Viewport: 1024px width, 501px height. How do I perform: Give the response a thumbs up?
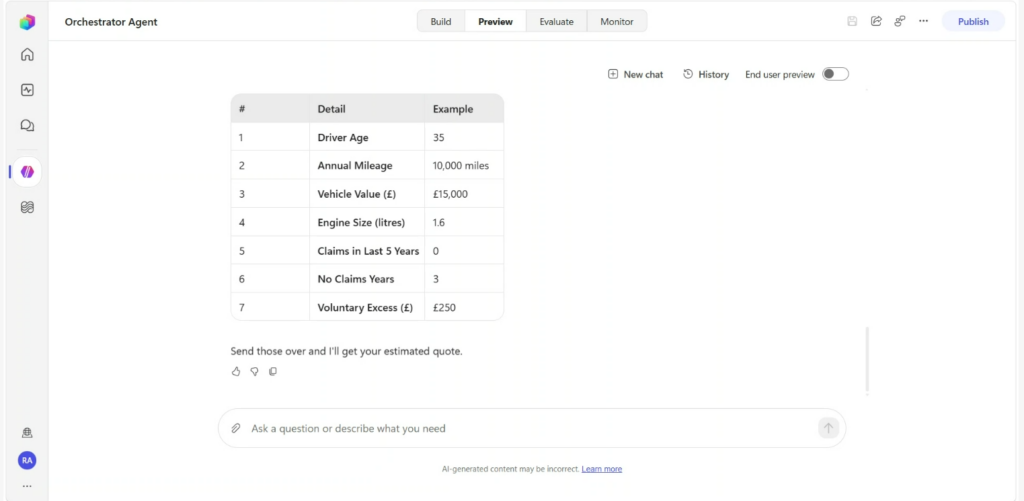tap(236, 371)
